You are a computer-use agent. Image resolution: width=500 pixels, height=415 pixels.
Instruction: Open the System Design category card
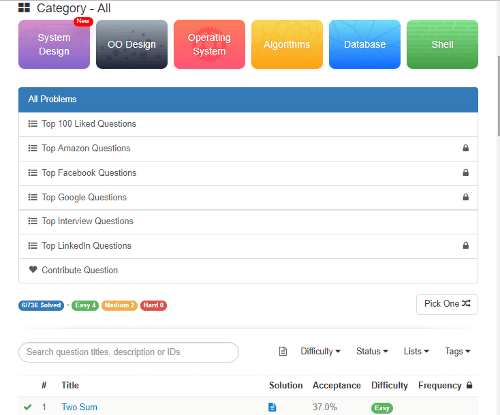(x=54, y=44)
